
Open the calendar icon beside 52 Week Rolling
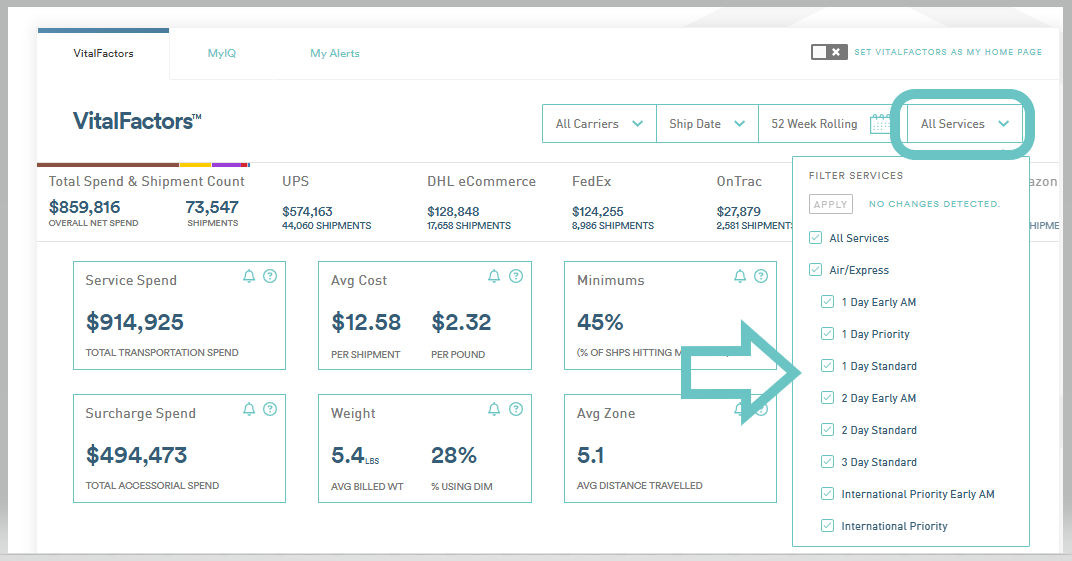880,124
